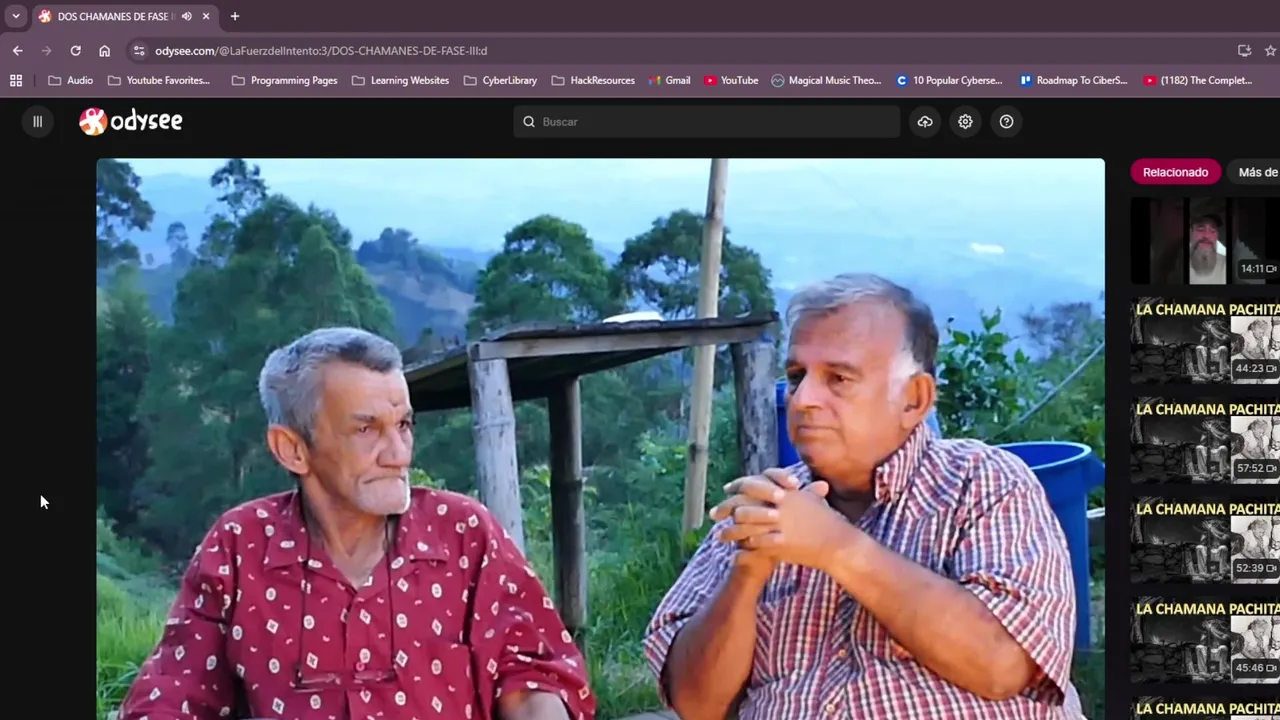This screenshot has height=720, width=1280.
Task: Open the Youtube Favorites bookmarks folder
Action: (159, 80)
